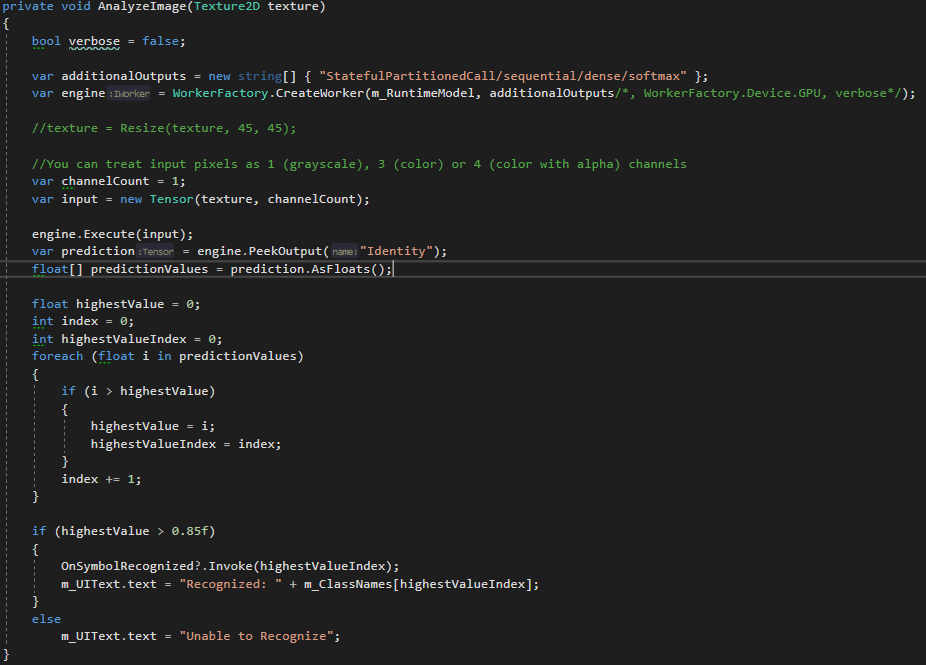Click the int index = 0 declaration
This screenshot has width=926, height=665.
83,321
